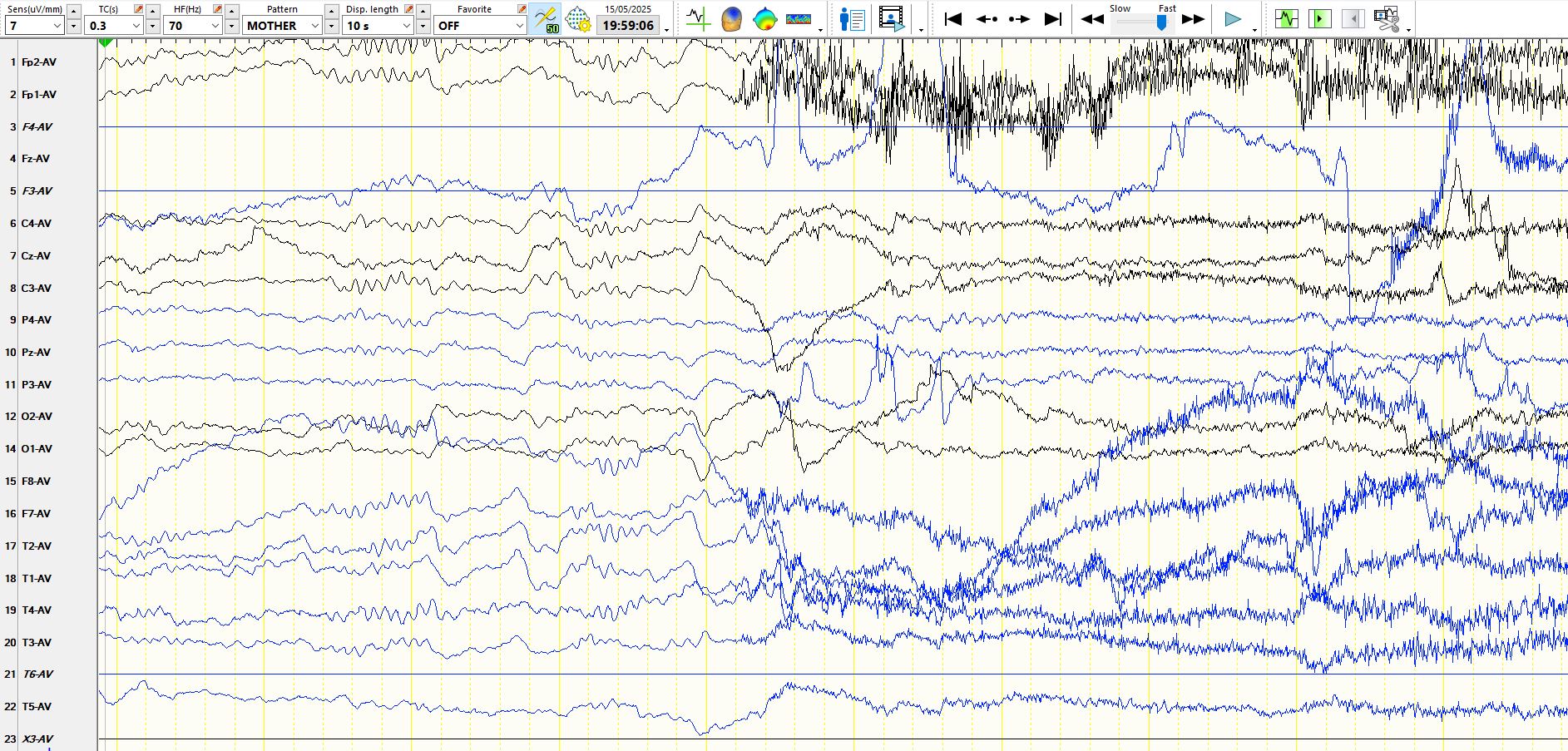Toggle the 50 Hz AC notch filter
This screenshot has width=1568, height=751.
click(x=546, y=18)
